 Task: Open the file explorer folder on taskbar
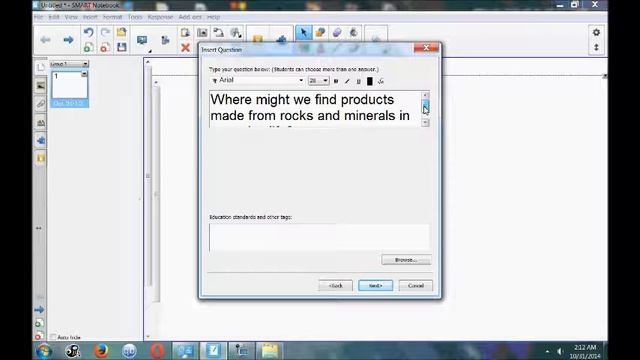269,351
